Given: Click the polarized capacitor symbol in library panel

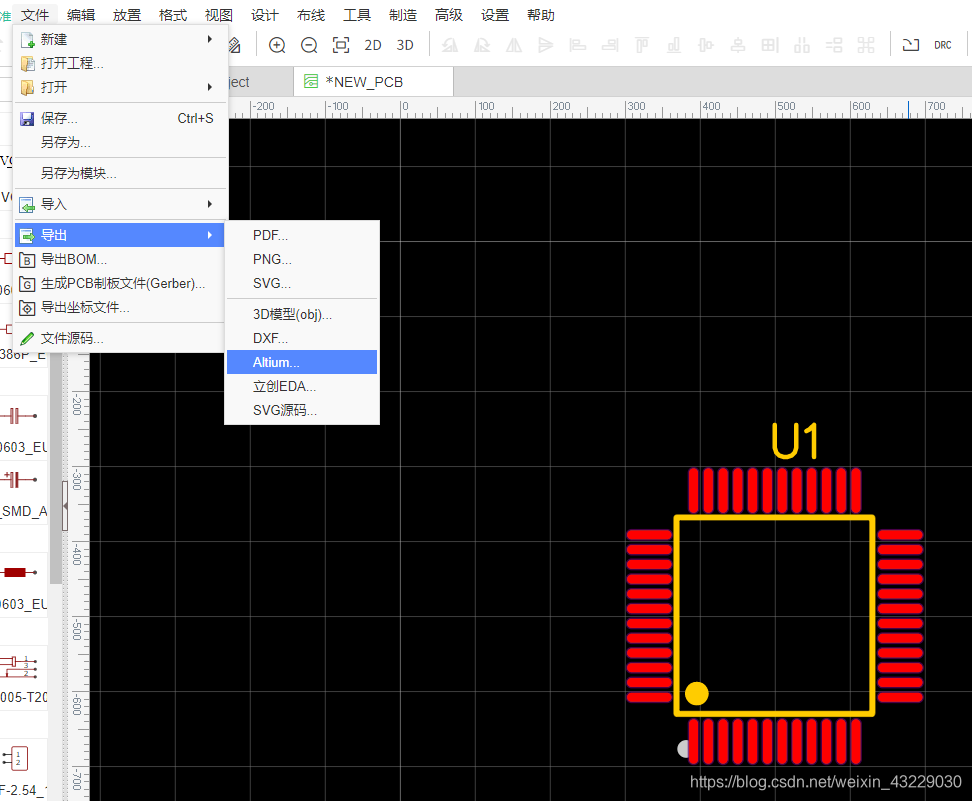Looking at the screenshot, I should pyautogui.click(x=19, y=479).
